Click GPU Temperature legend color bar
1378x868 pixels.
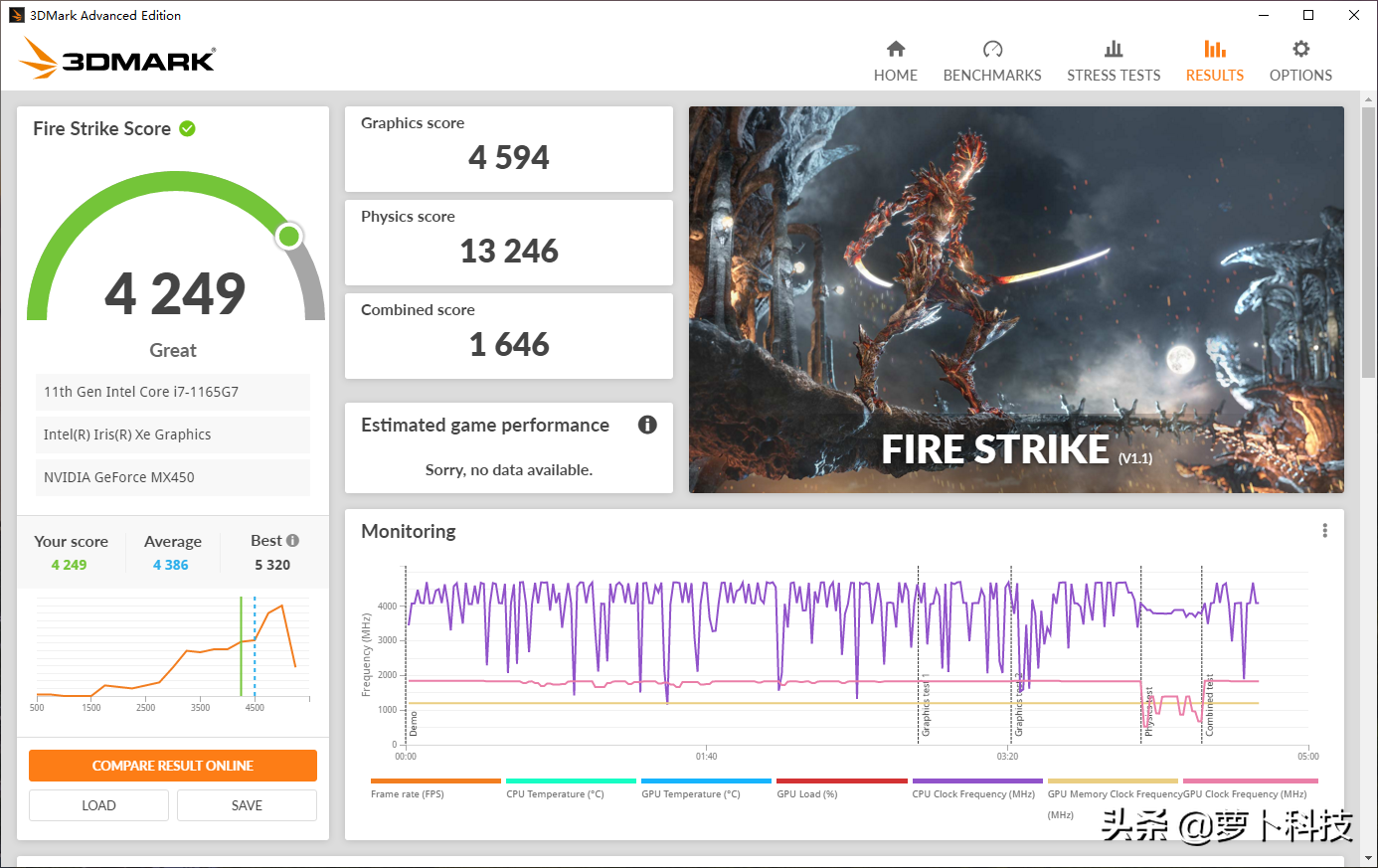coord(706,781)
